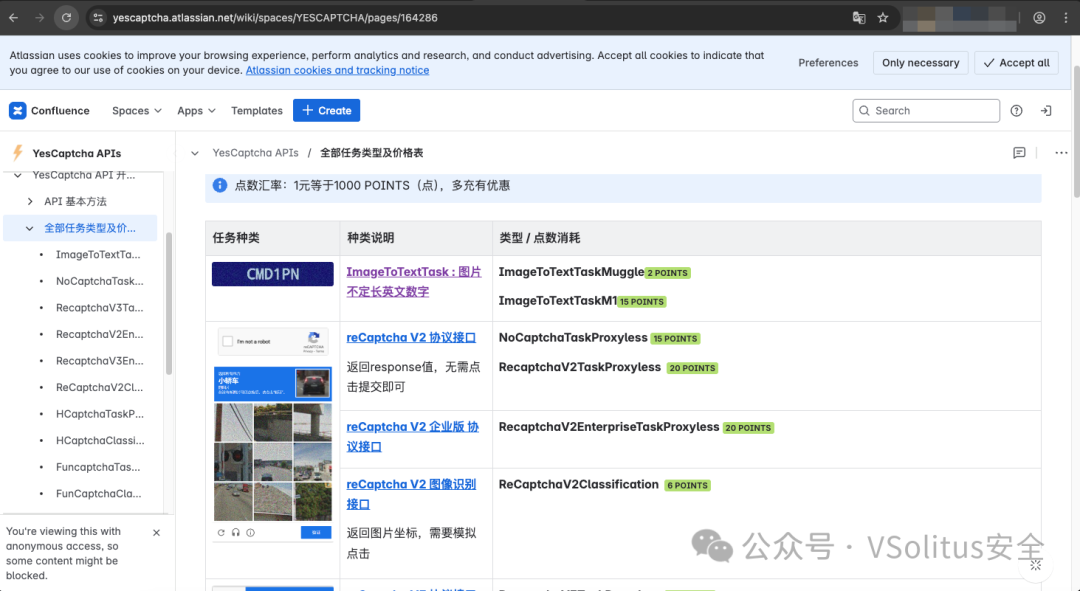Toggle breadcrumb sidebar chevron
The width and height of the screenshot is (1080, 591).
point(195,153)
